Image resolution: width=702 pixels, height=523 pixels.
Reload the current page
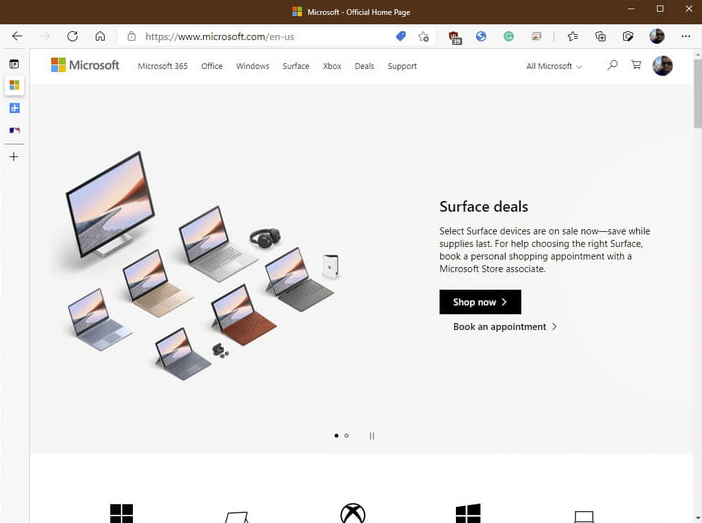[73, 36]
